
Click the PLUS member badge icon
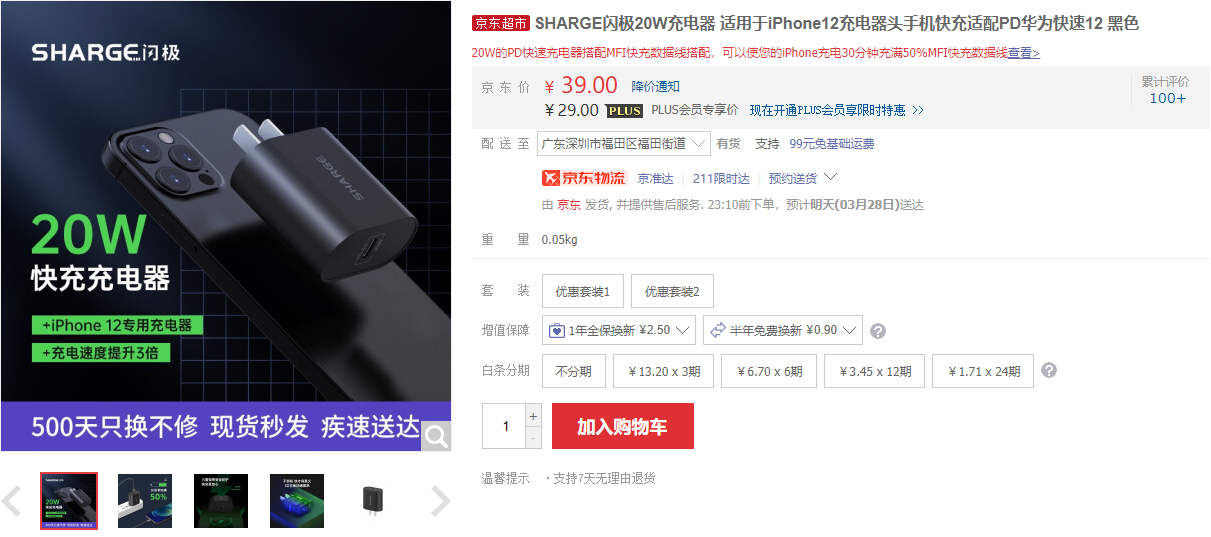click(x=624, y=111)
